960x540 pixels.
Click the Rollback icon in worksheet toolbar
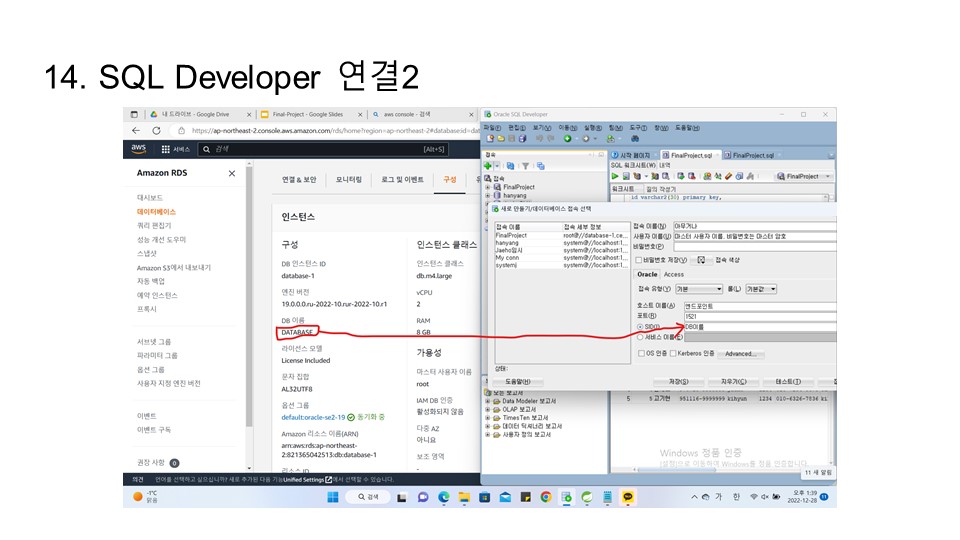[x=691, y=176]
